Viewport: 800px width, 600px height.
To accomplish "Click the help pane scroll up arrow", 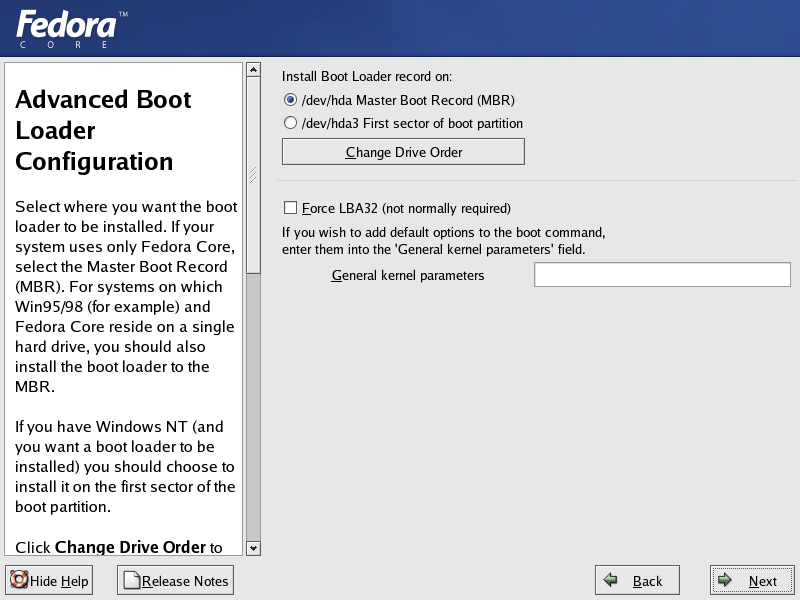I will pos(253,69).
